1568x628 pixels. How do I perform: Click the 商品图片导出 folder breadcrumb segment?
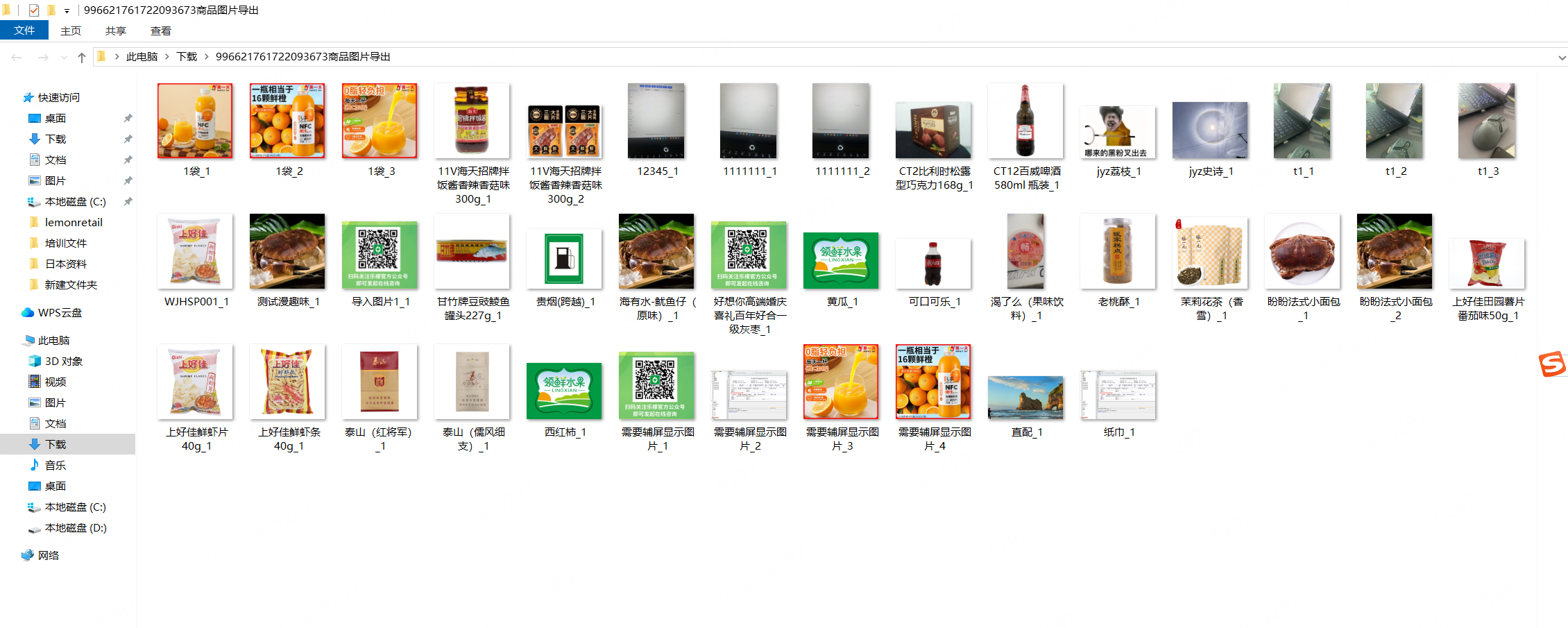point(303,57)
